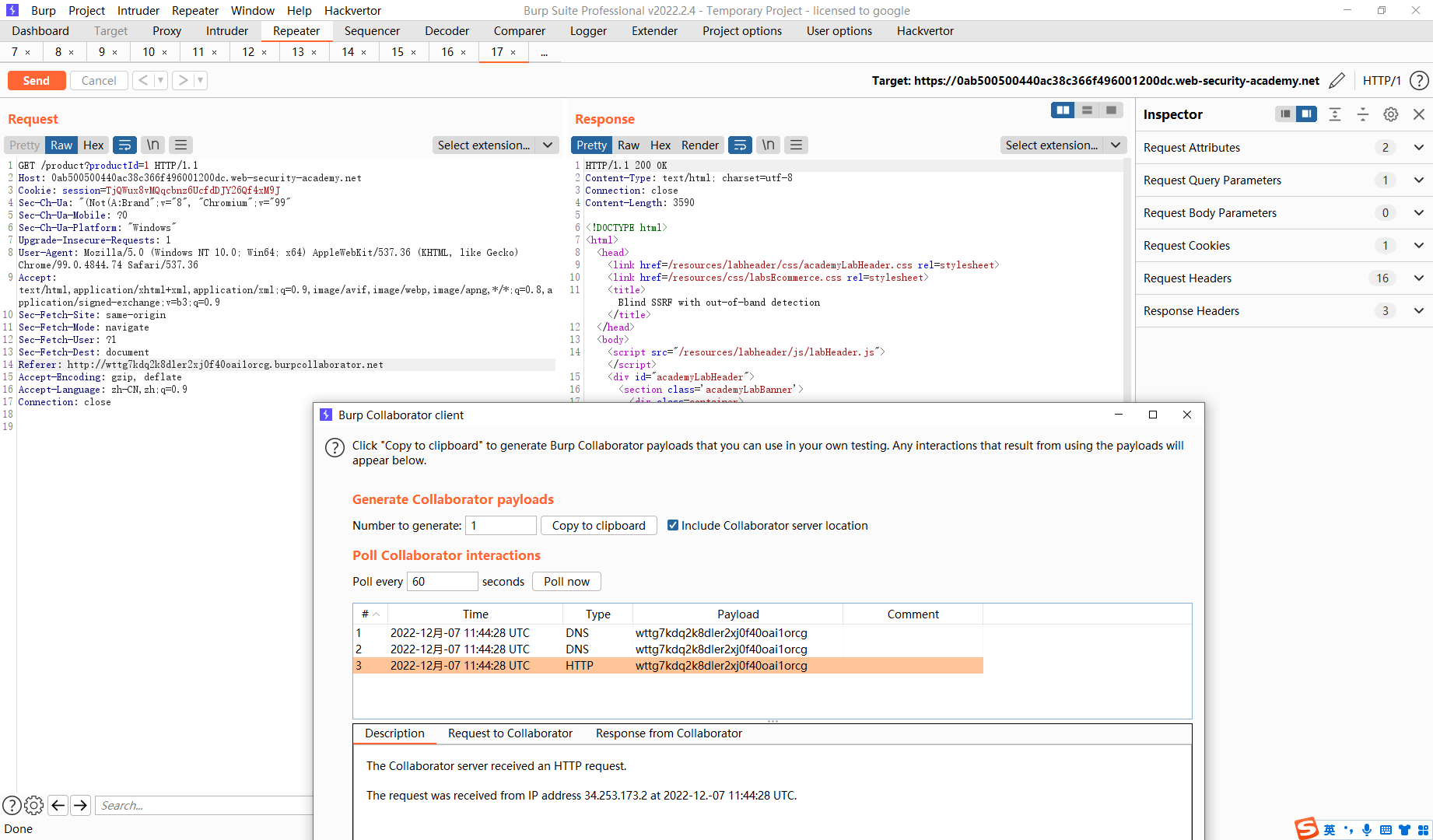Dock Inspector right layout icon
1433x840 pixels.
(1306, 114)
